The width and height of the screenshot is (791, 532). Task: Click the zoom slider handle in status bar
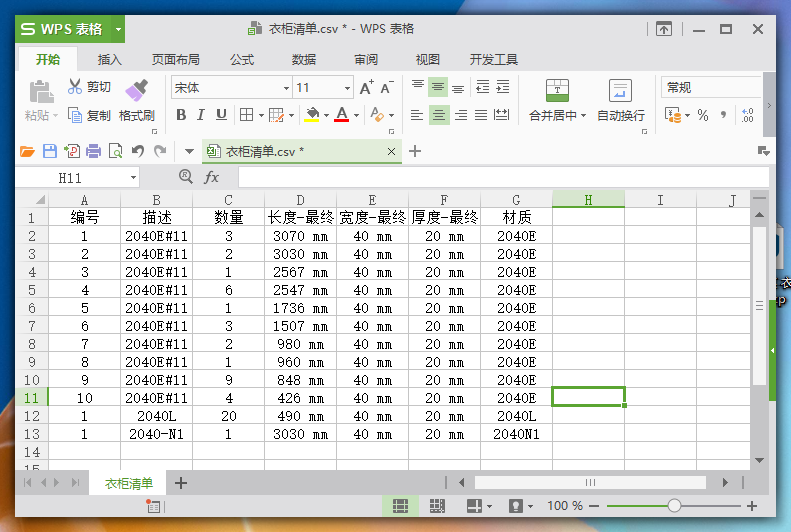(674, 506)
